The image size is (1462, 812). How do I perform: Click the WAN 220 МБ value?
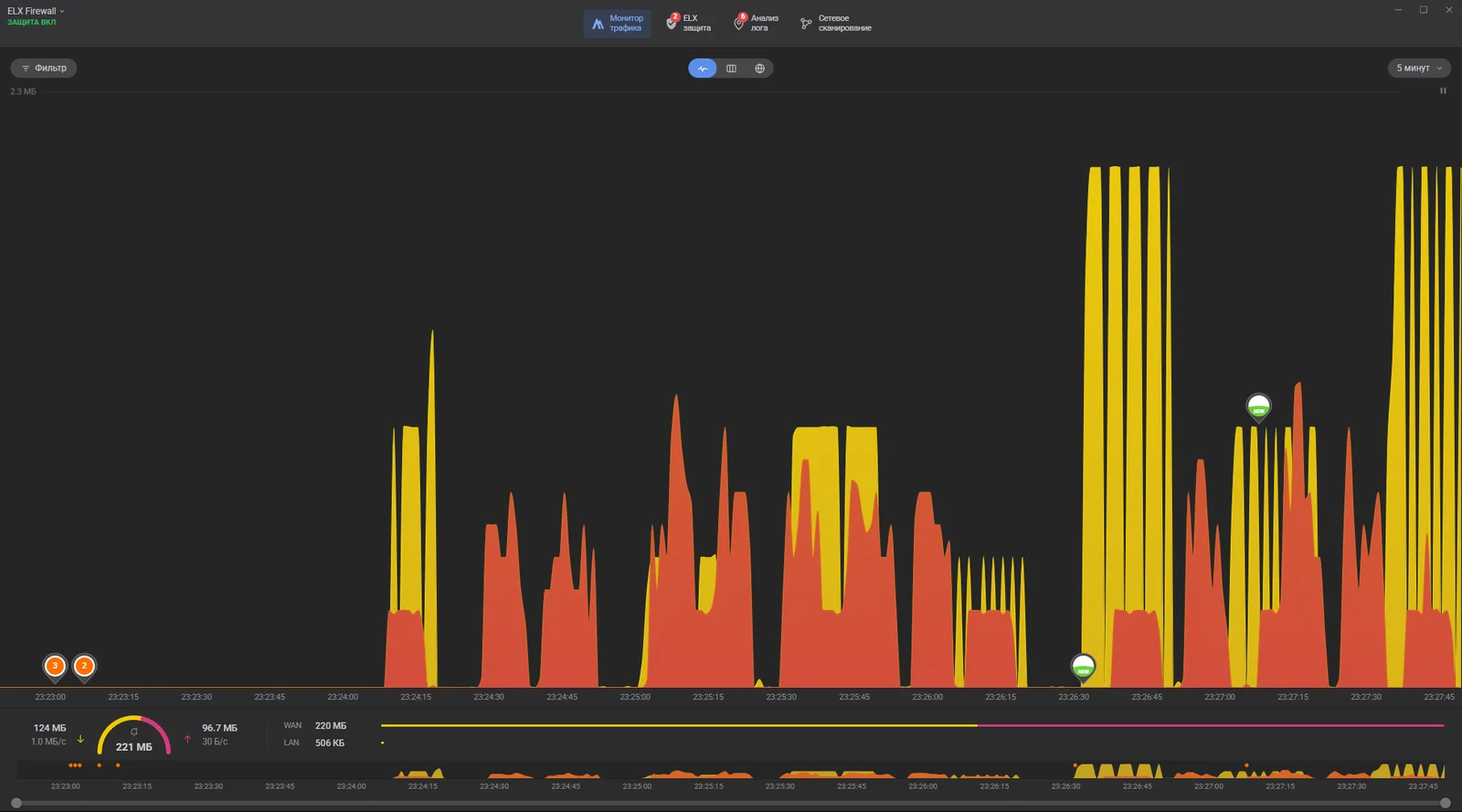[x=331, y=726]
